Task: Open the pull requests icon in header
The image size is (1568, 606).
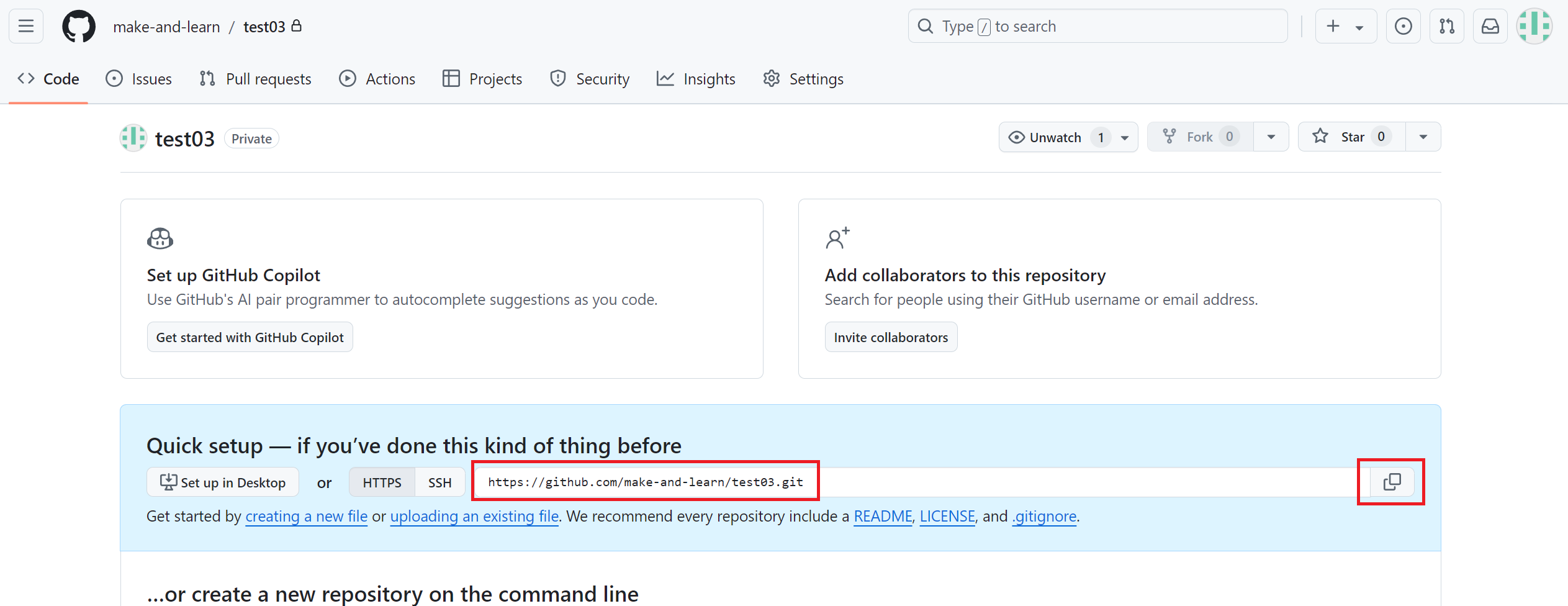Action: pos(1446,26)
